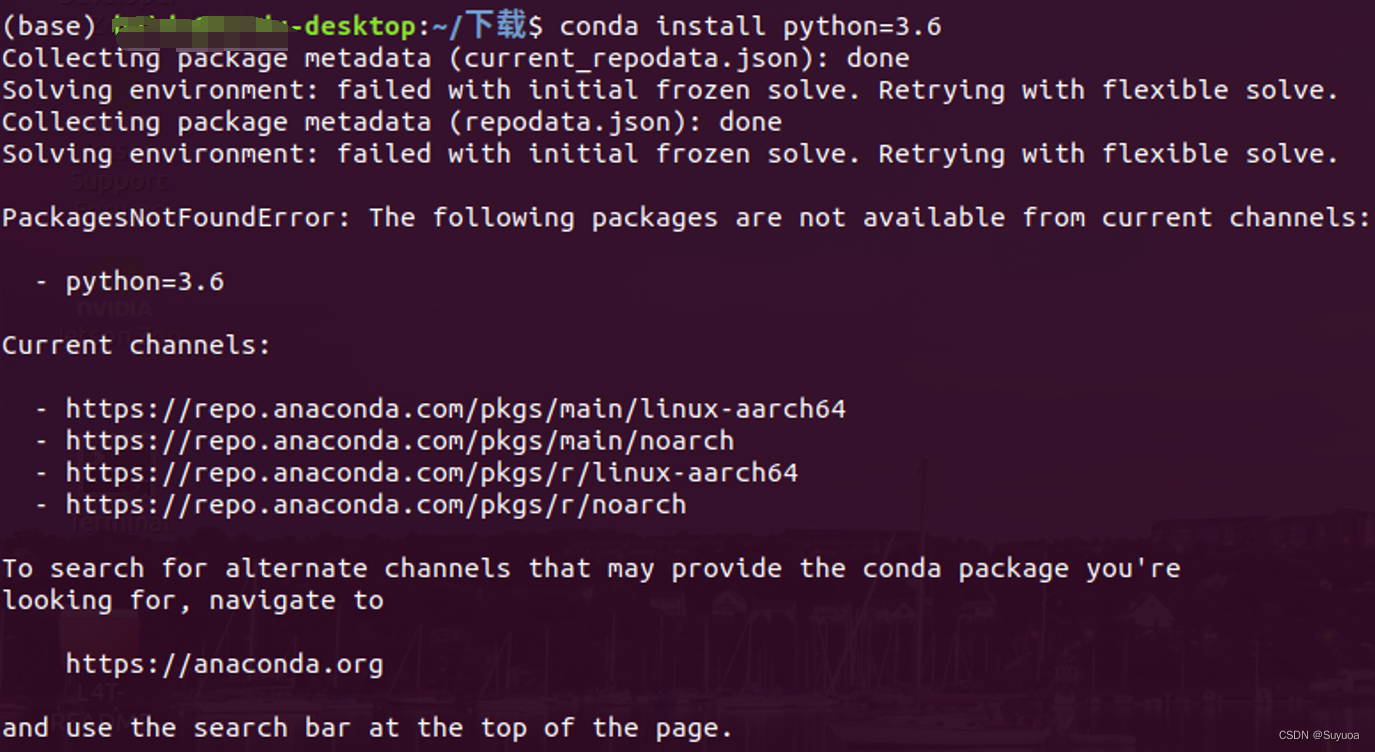Click the To search for alternate channels line
The image size is (1375, 752).
pyautogui.click(x=591, y=569)
